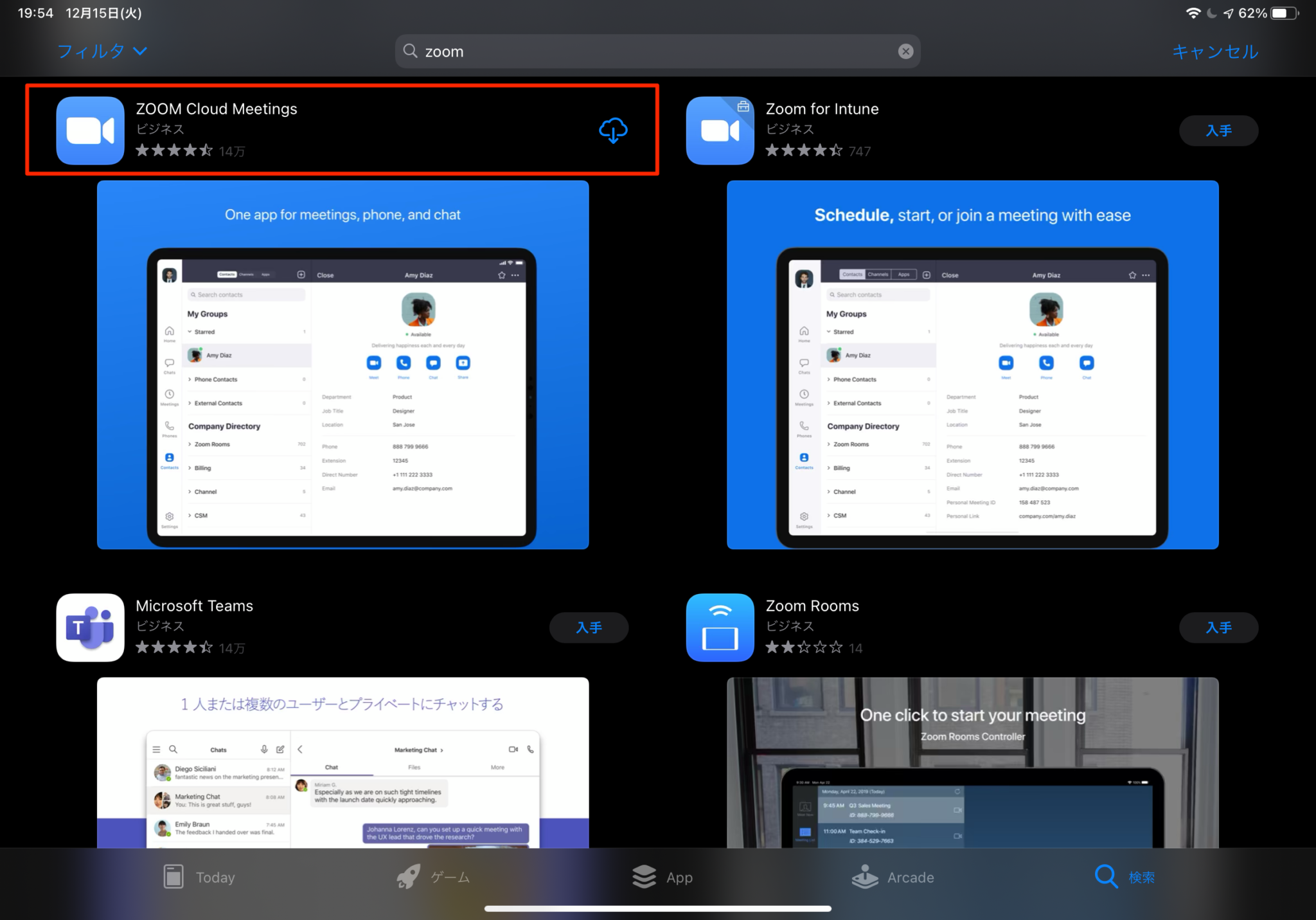Tap the Zoom Rooms title
The width and height of the screenshot is (1316, 920).
tap(812, 606)
